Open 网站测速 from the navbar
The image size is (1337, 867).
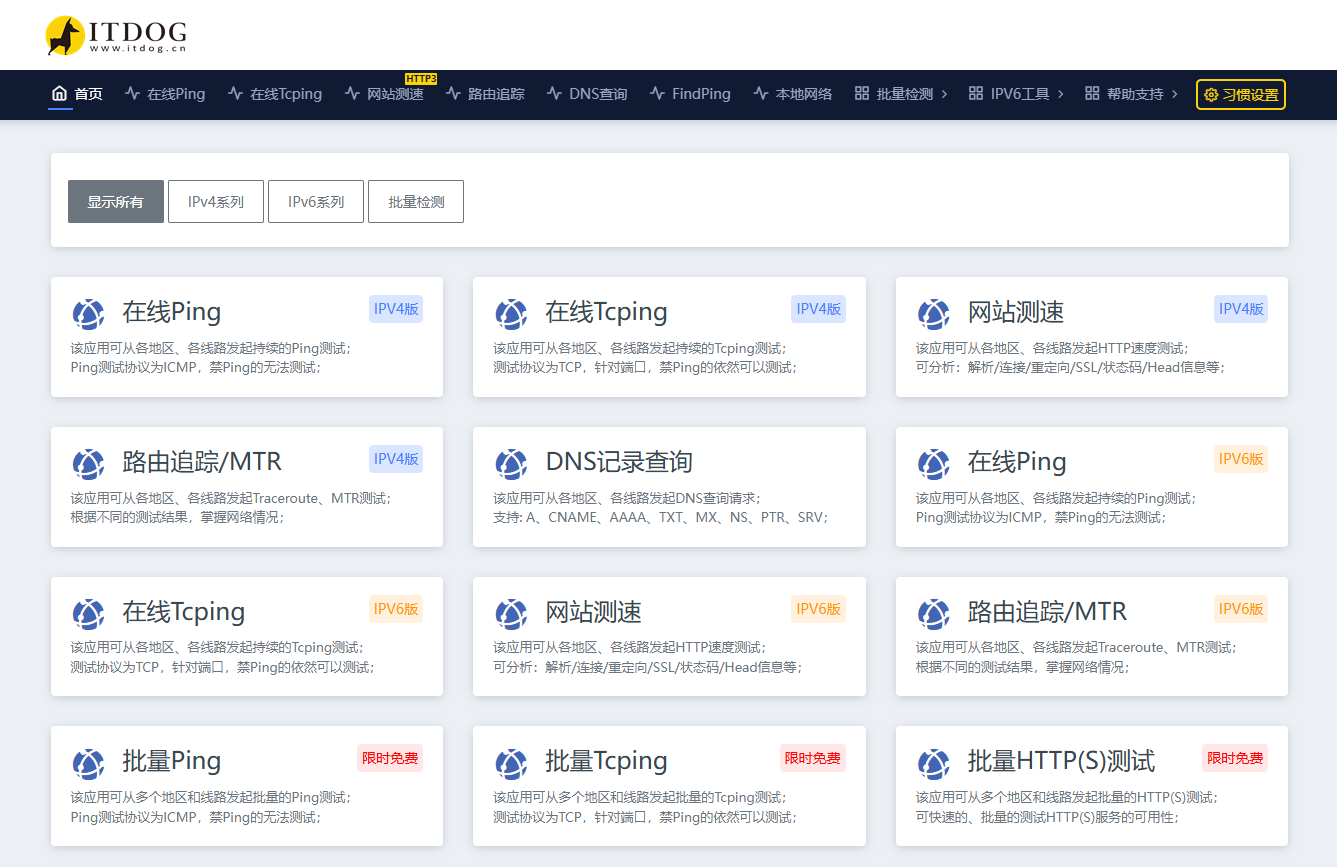click(x=384, y=94)
